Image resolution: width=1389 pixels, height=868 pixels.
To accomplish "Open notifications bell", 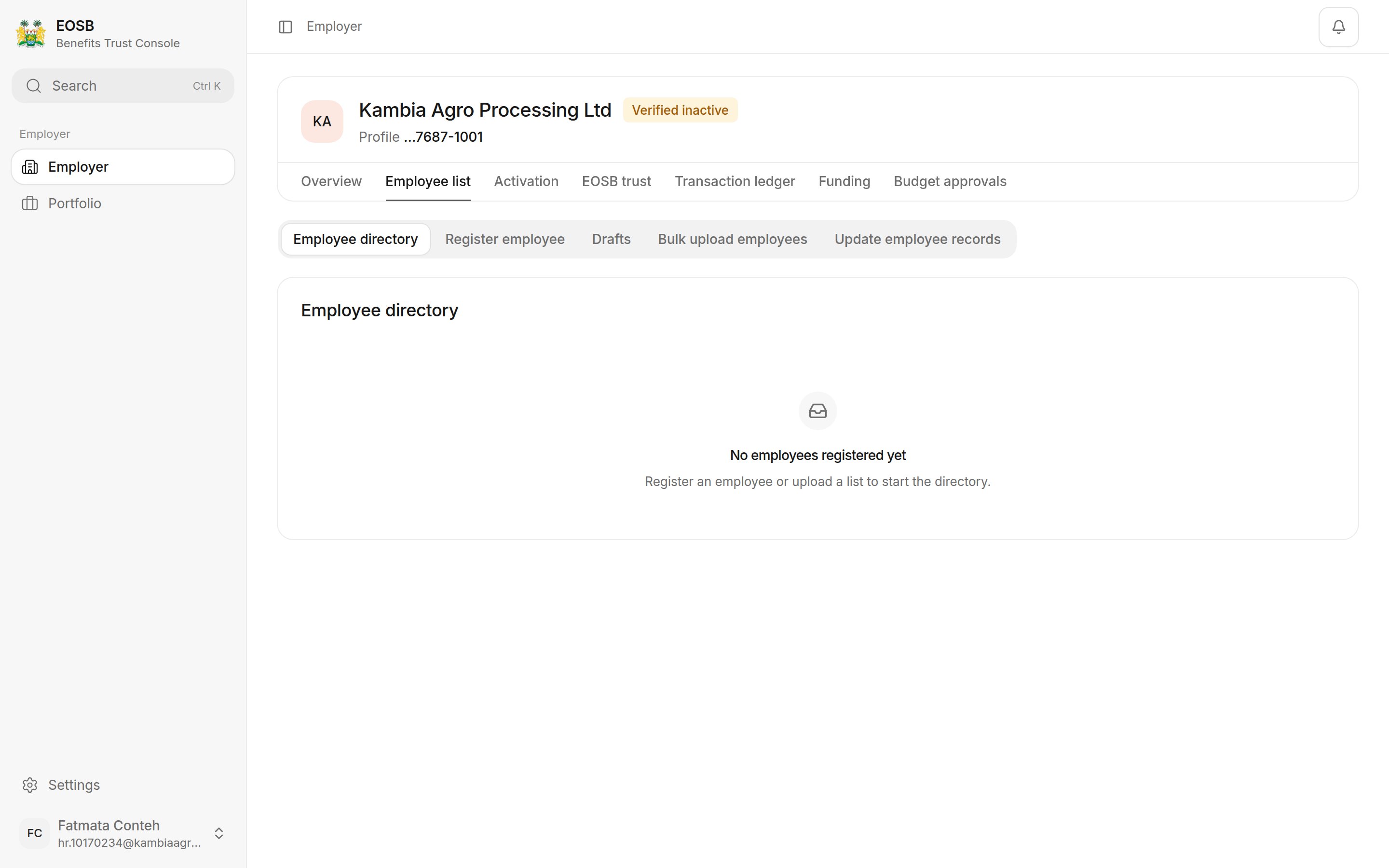I will pos(1338,27).
